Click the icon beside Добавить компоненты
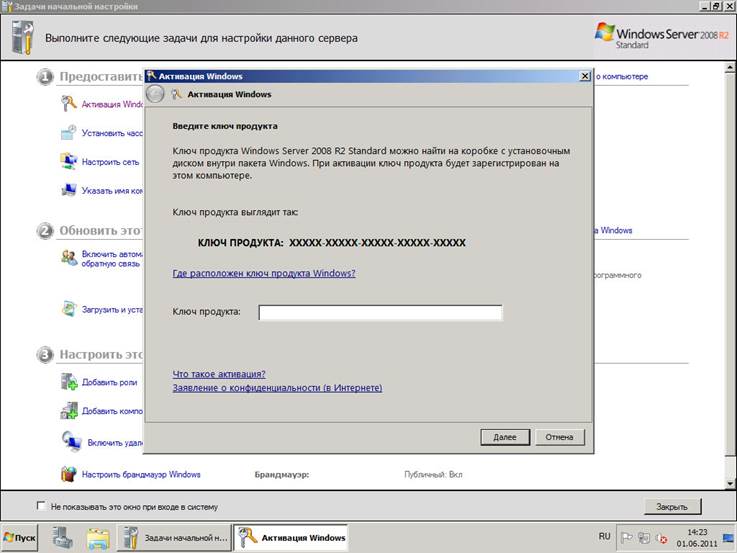 [x=69, y=411]
